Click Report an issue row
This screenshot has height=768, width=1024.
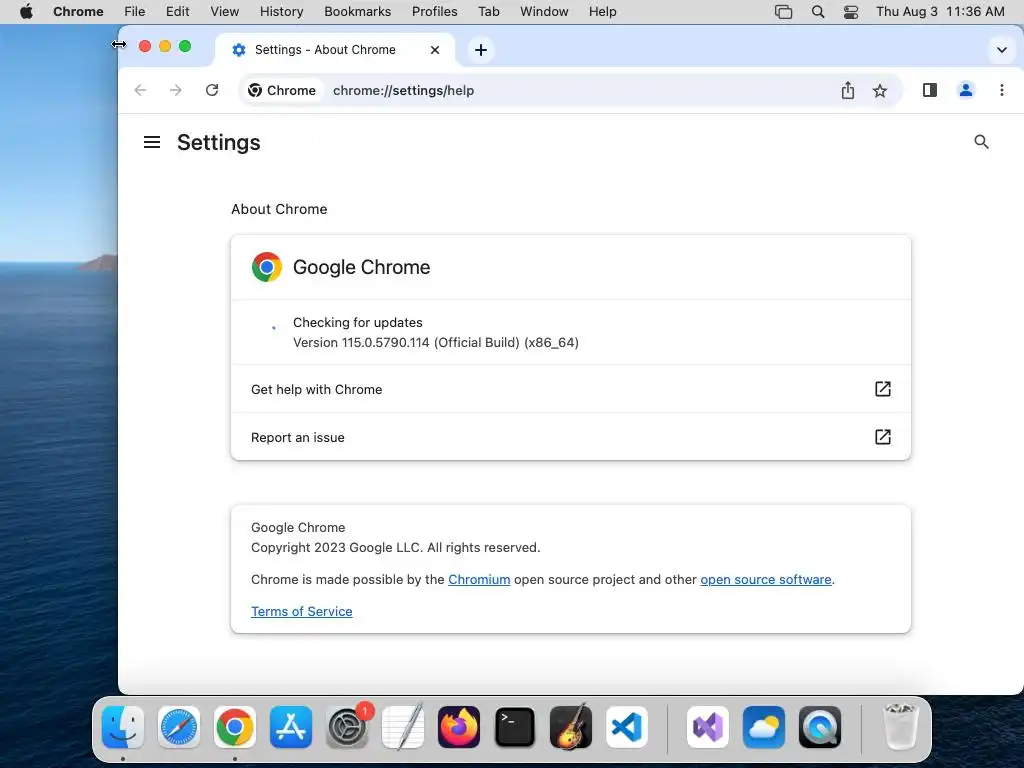571,437
